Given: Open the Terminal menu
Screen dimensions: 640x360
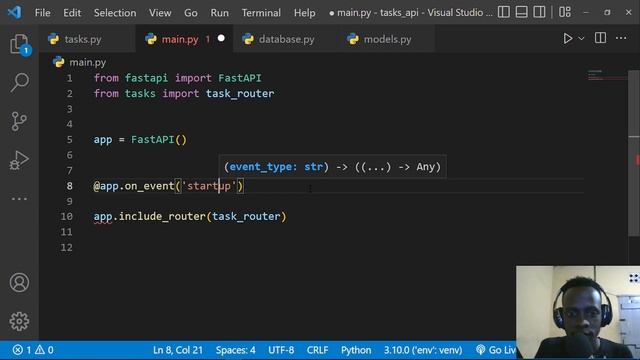Looking at the screenshot, I should [261, 13].
